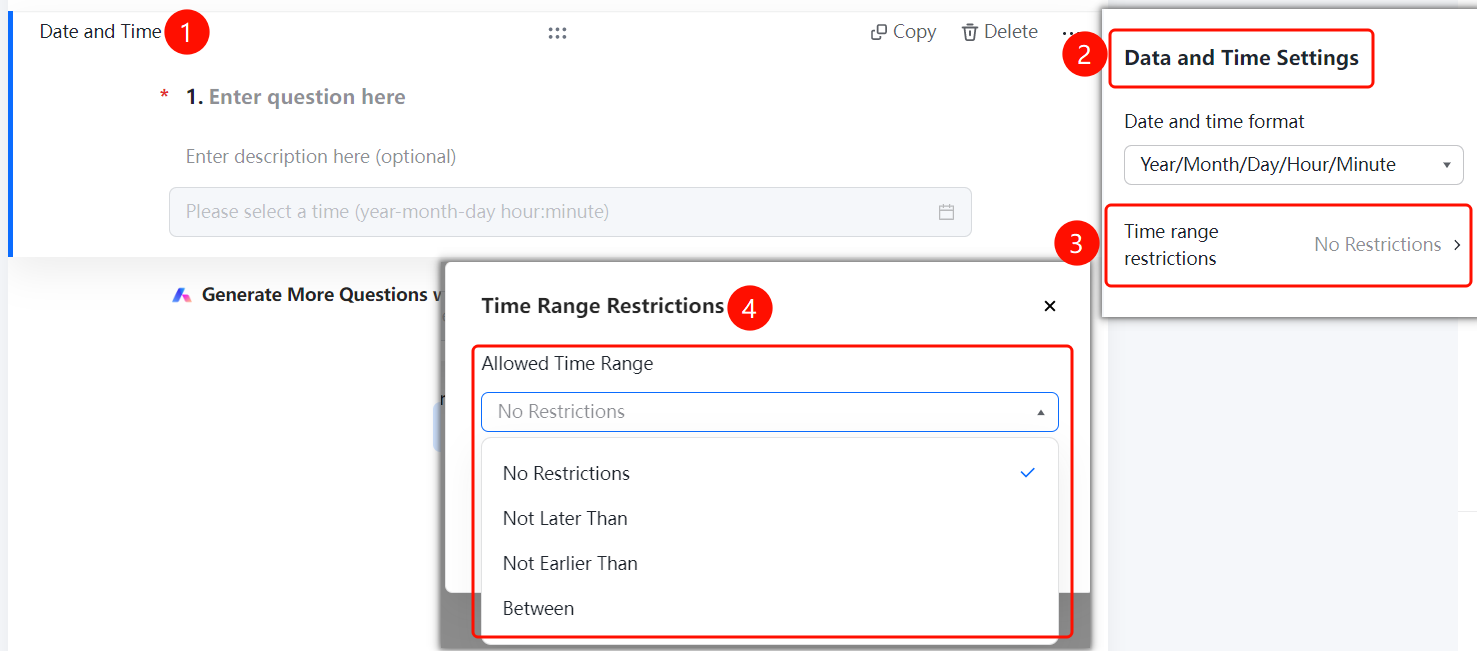The width and height of the screenshot is (1477, 651).
Task: Click the Date and Time question label
Action: click(x=100, y=32)
